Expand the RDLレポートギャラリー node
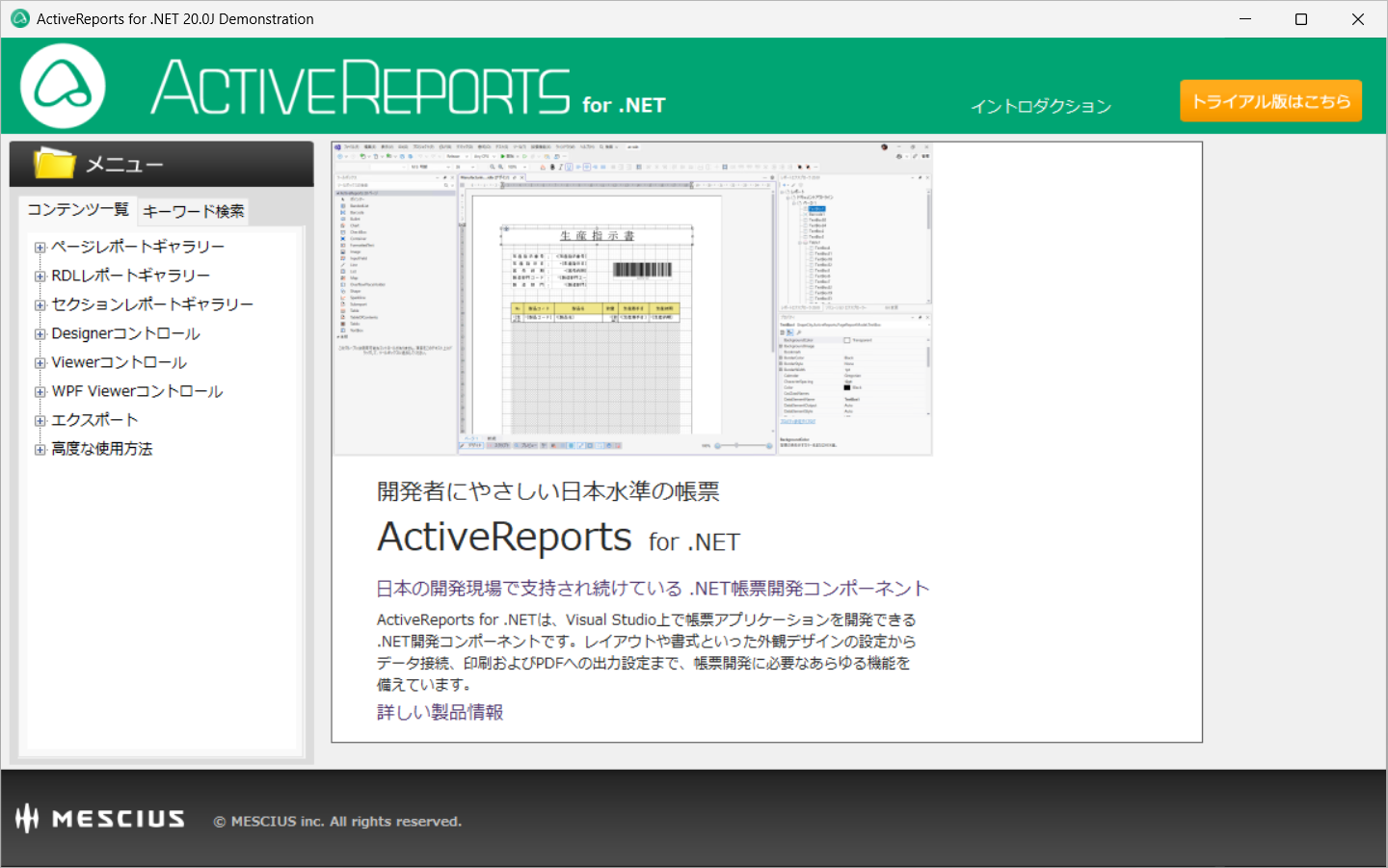 point(40,276)
